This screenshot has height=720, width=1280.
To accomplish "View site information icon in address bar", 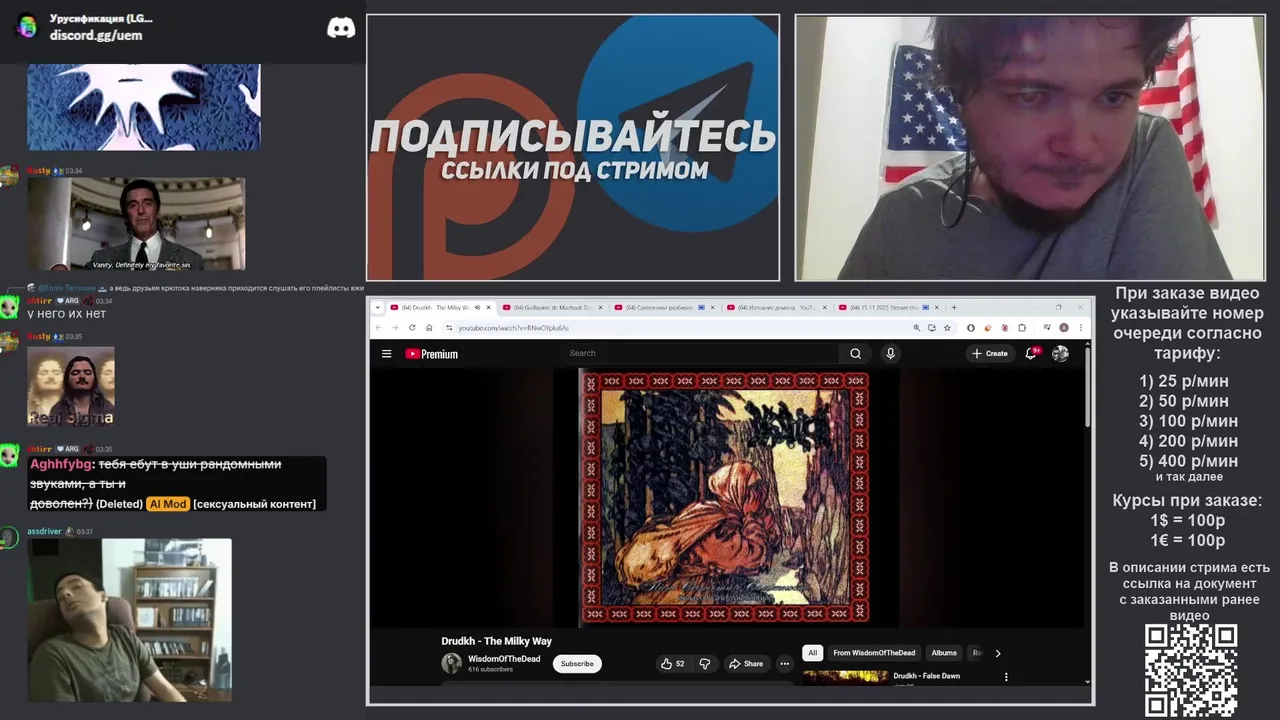I will [x=449, y=327].
